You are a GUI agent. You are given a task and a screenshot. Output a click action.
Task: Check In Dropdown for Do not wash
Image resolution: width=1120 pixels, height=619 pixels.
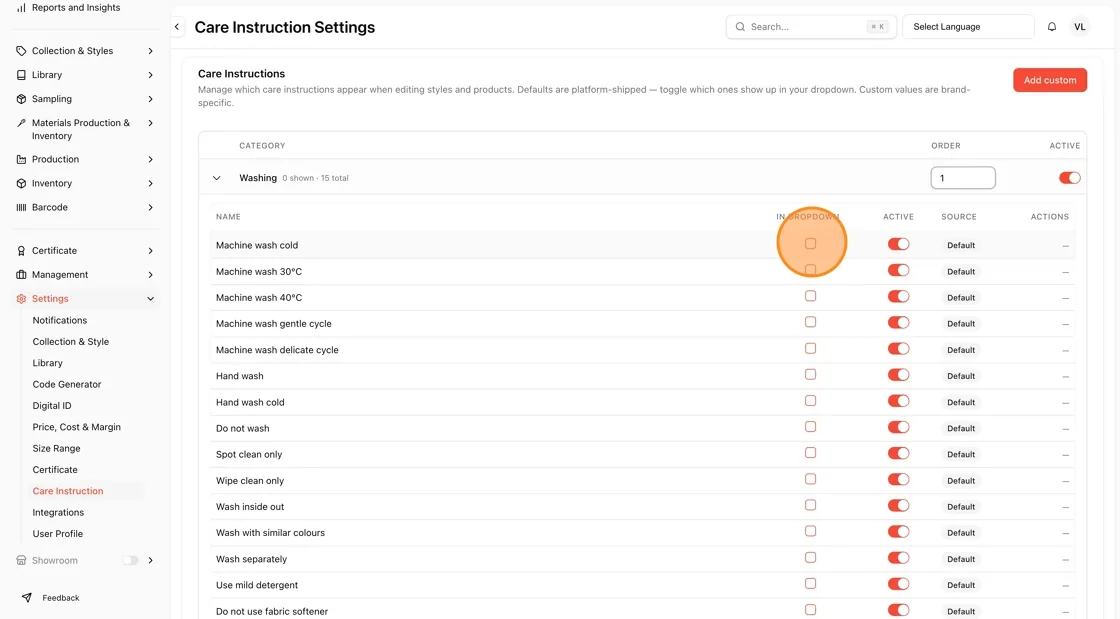[x=810, y=426]
